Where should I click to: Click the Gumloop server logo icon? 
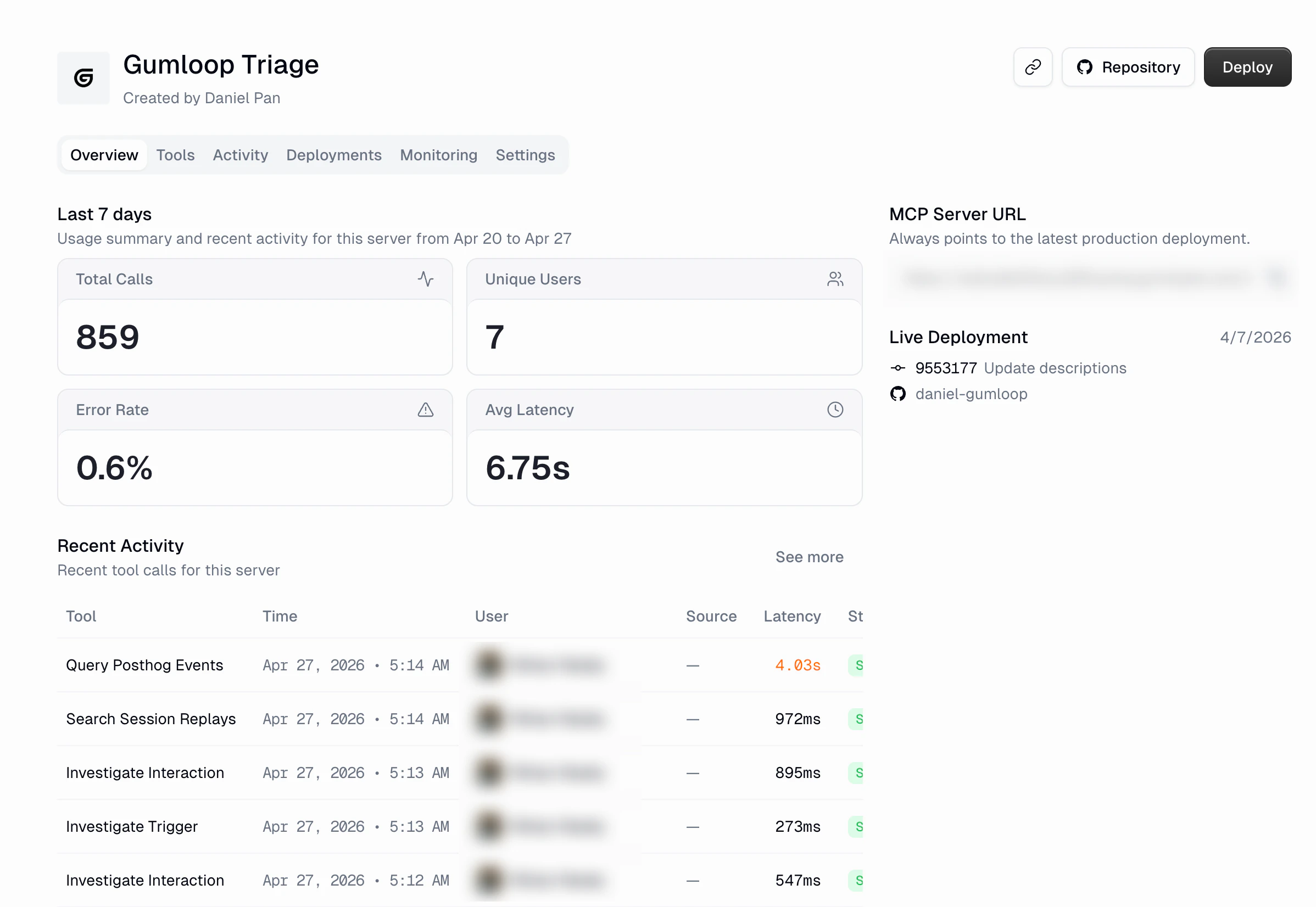(83, 78)
